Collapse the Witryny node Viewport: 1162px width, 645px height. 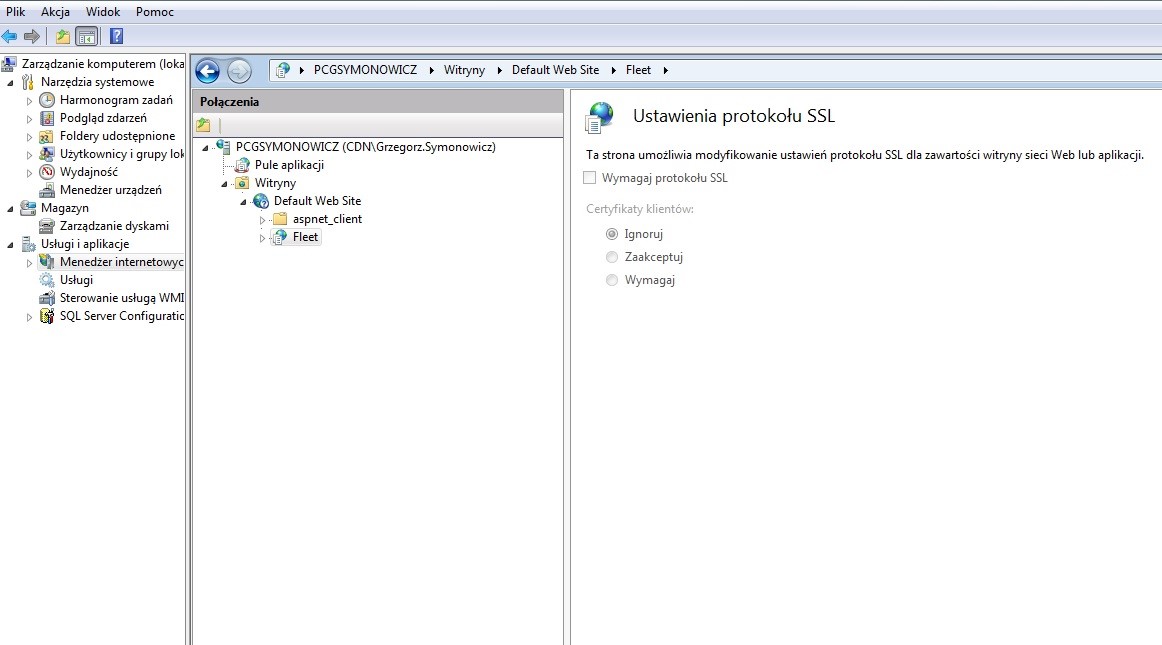pyautogui.click(x=224, y=184)
